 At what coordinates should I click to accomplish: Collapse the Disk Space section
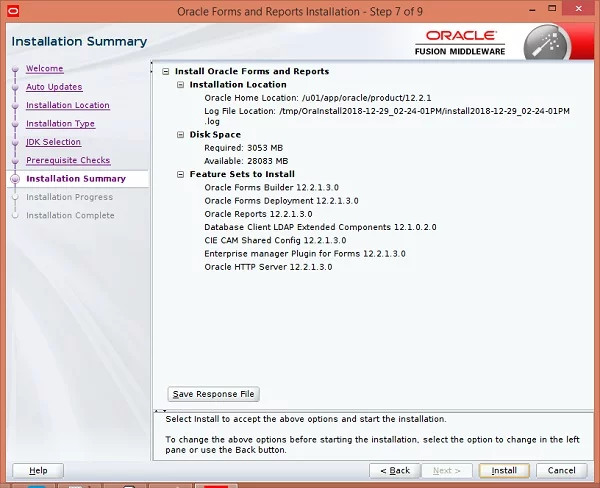(x=180, y=135)
